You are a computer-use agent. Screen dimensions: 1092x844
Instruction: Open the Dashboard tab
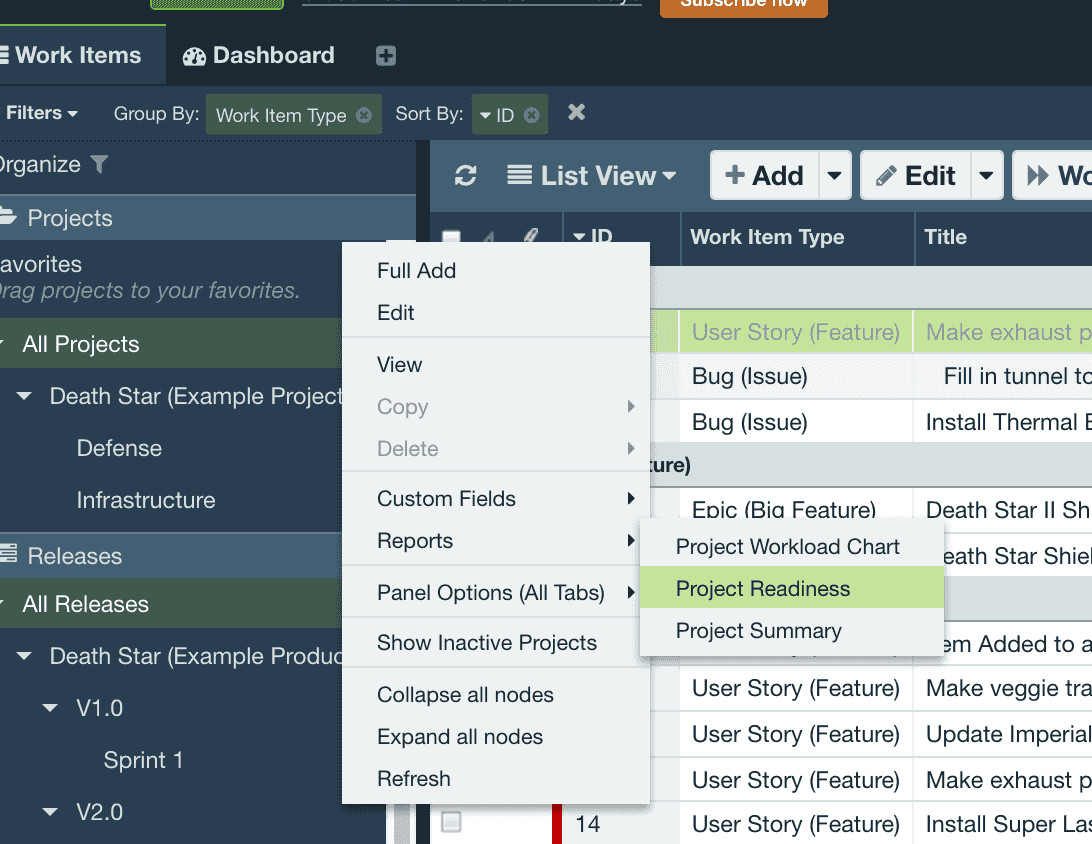[259, 56]
